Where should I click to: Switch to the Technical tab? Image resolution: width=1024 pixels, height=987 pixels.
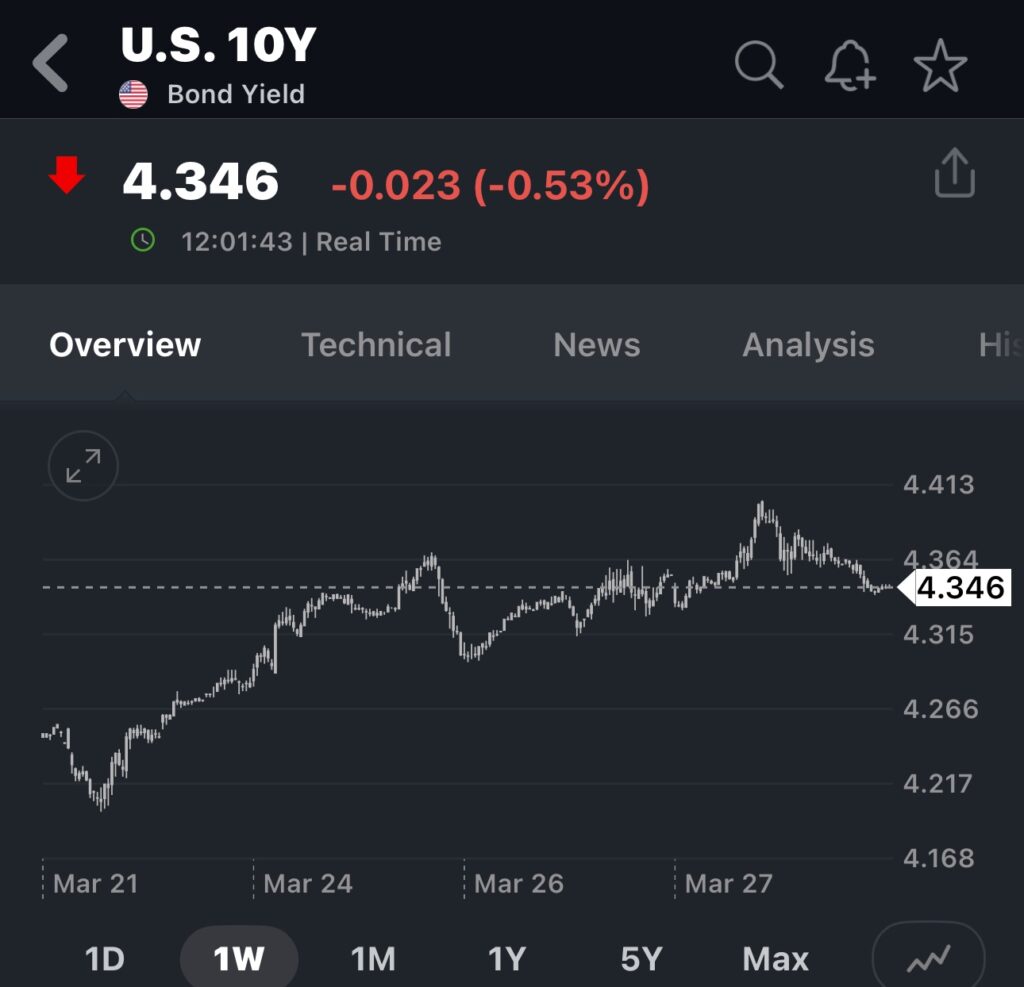coord(376,345)
